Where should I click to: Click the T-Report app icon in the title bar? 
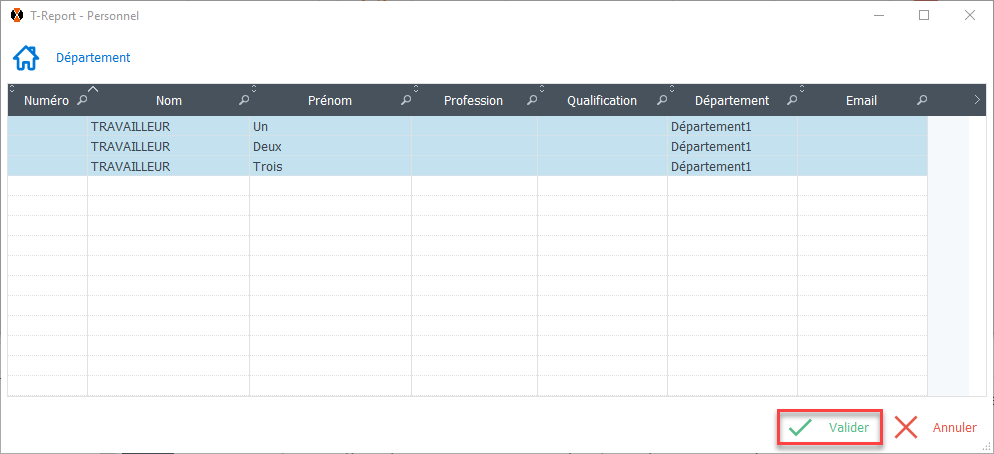tap(17, 16)
